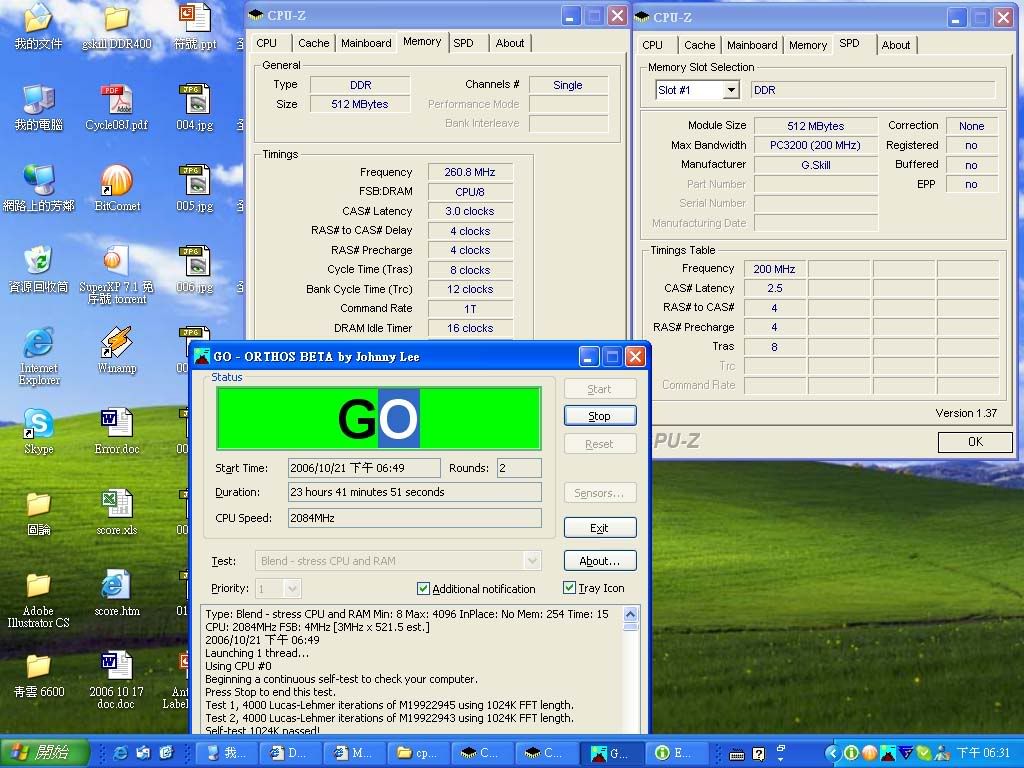The width and height of the screenshot is (1024, 768).
Task: Click the Internet Explorer desktop icon
Action: tap(39, 356)
